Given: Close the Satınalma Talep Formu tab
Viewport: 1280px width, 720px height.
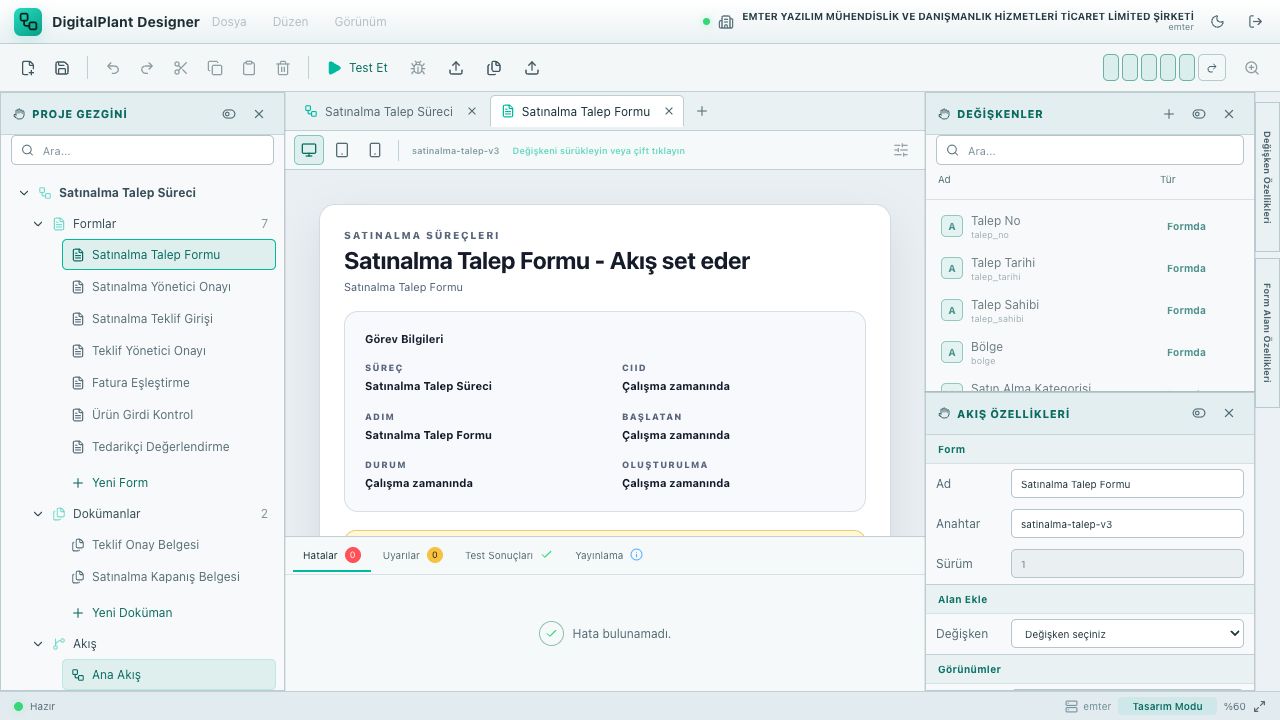Looking at the screenshot, I should 669,111.
